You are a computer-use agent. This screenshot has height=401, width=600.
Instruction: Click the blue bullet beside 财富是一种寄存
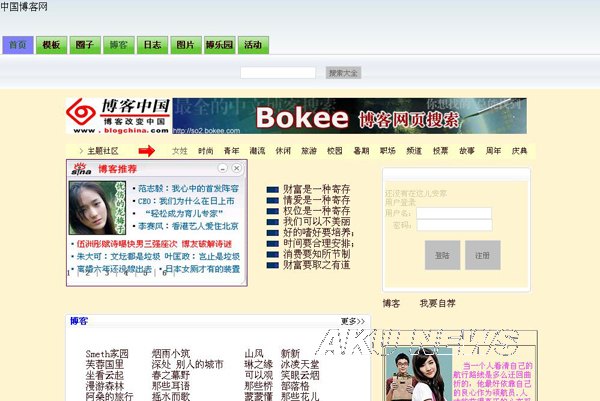pos(273,188)
